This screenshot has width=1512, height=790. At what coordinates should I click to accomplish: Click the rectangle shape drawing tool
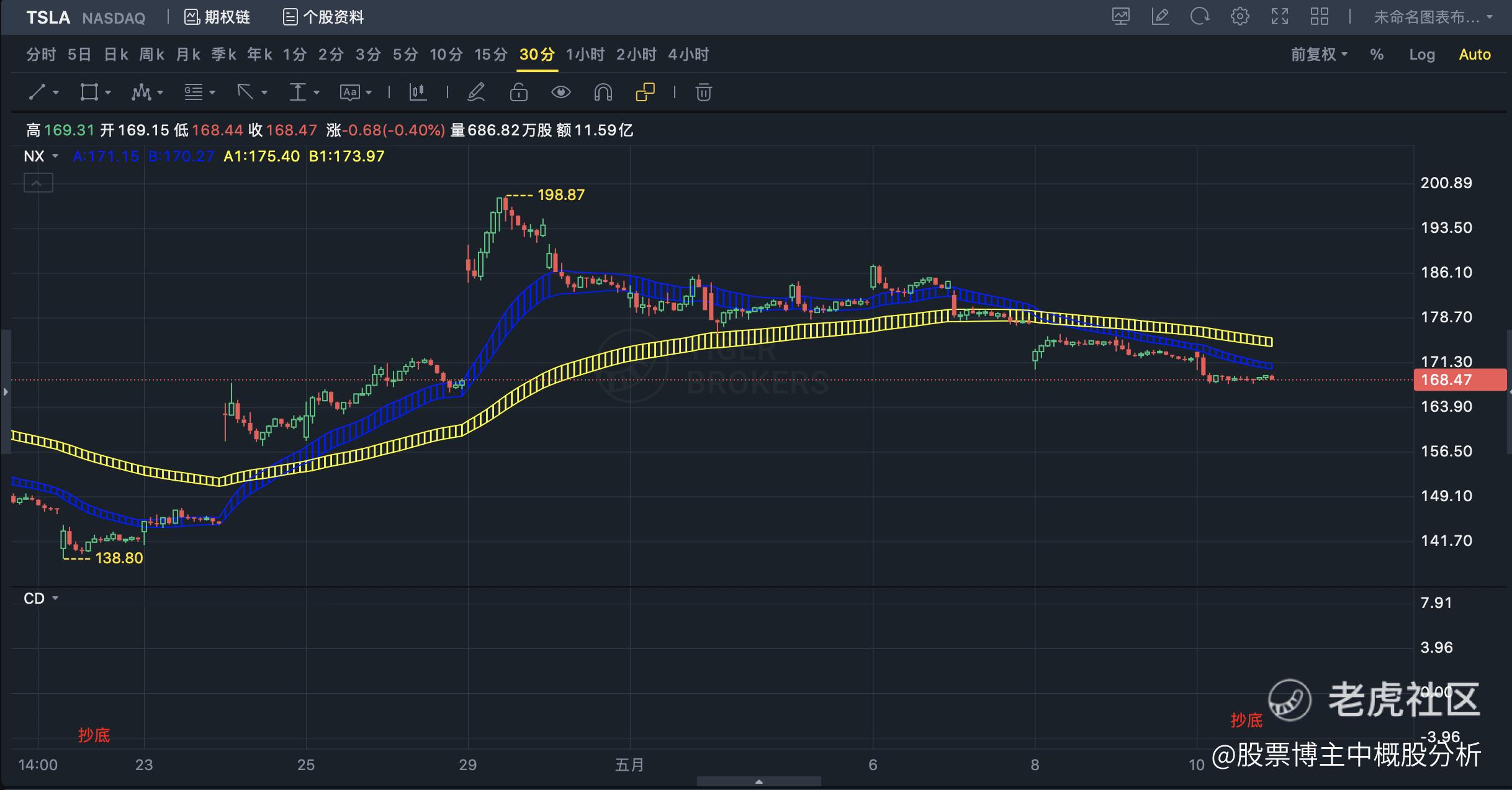pyautogui.click(x=89, y=93)
